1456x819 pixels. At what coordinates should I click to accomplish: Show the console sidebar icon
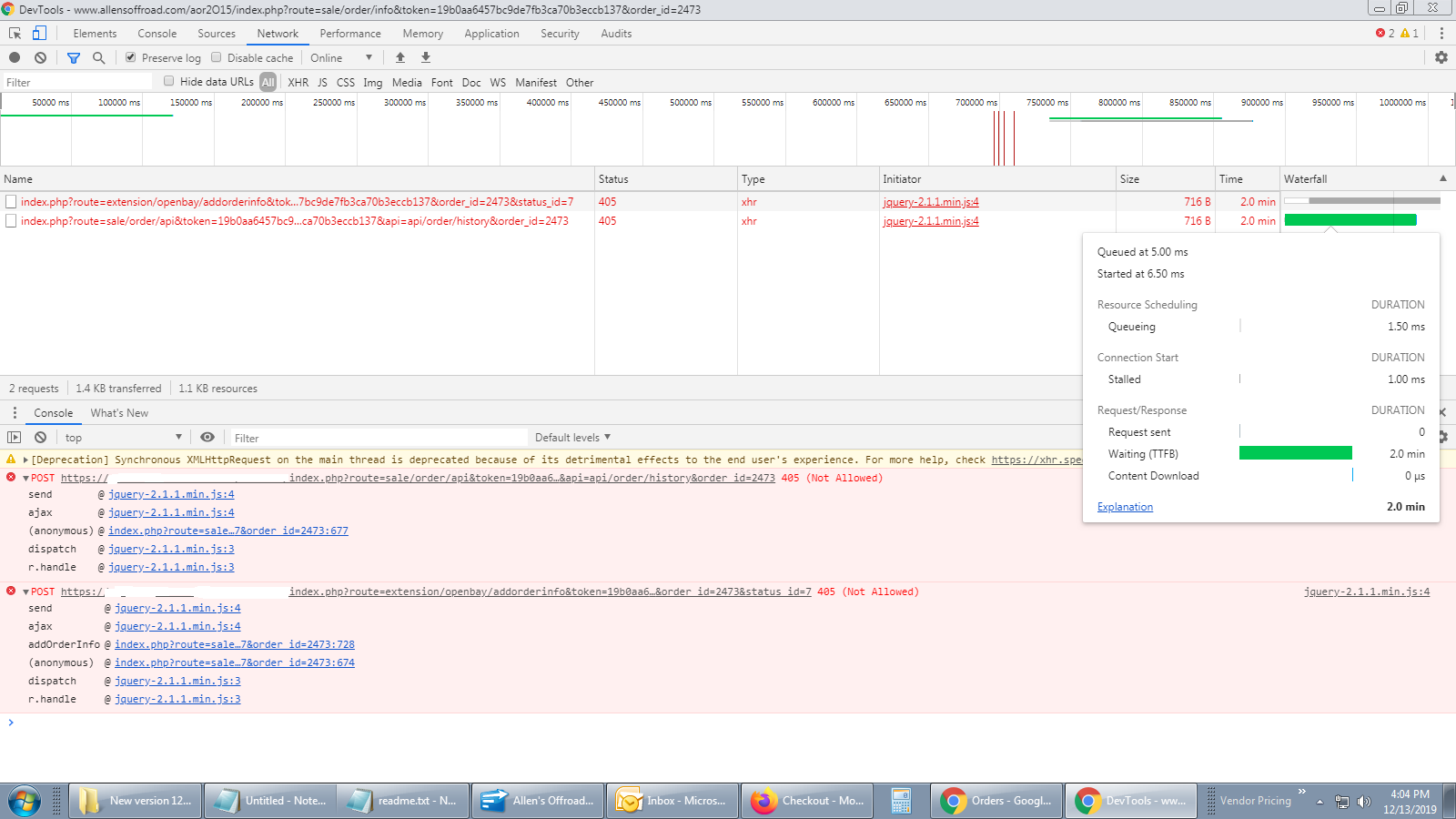pyautogui.click(x=15, y=437)
